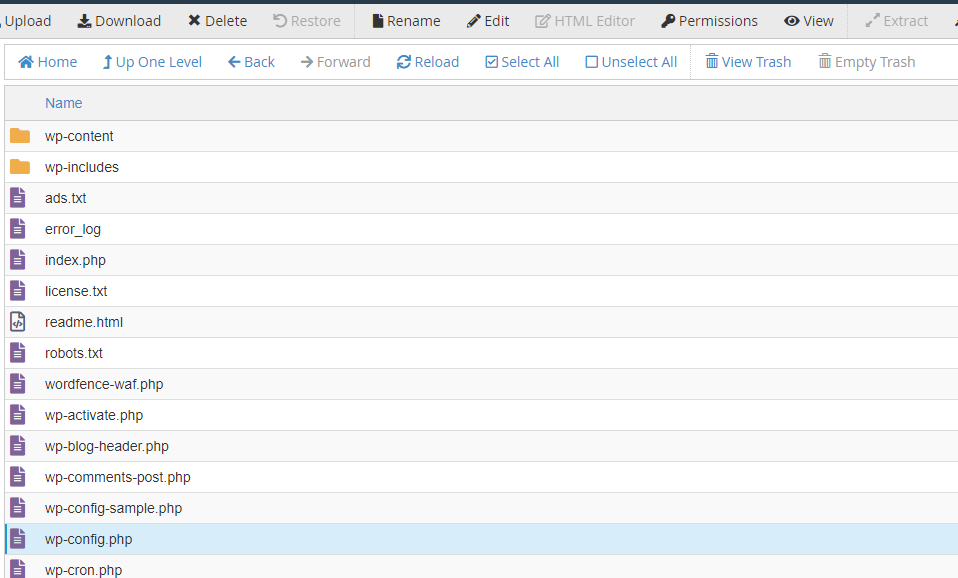
Task: Check Select All files
Action: click(521, 62)
